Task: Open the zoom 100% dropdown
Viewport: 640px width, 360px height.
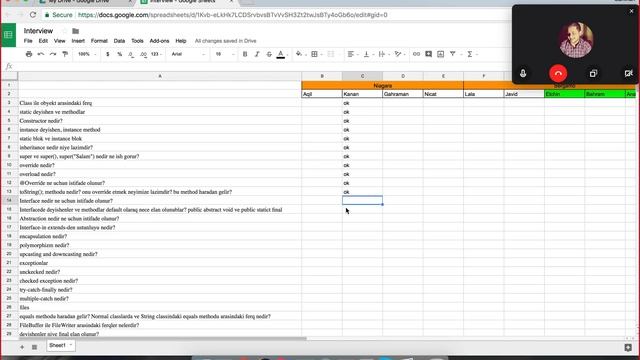Action: (87, 54)
